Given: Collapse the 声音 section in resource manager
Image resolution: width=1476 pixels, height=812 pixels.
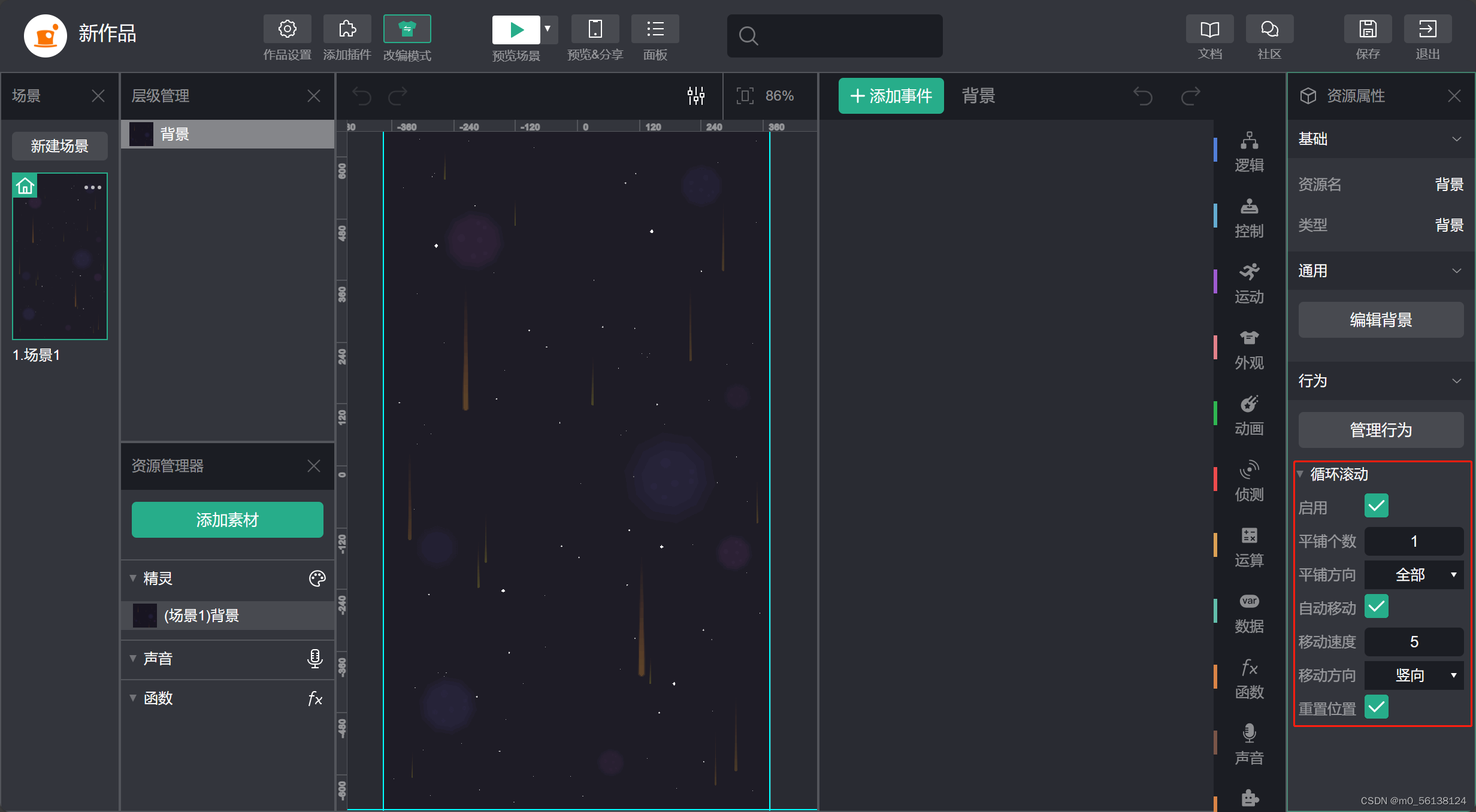Looking at the screenshot, I should click(133, 659).
